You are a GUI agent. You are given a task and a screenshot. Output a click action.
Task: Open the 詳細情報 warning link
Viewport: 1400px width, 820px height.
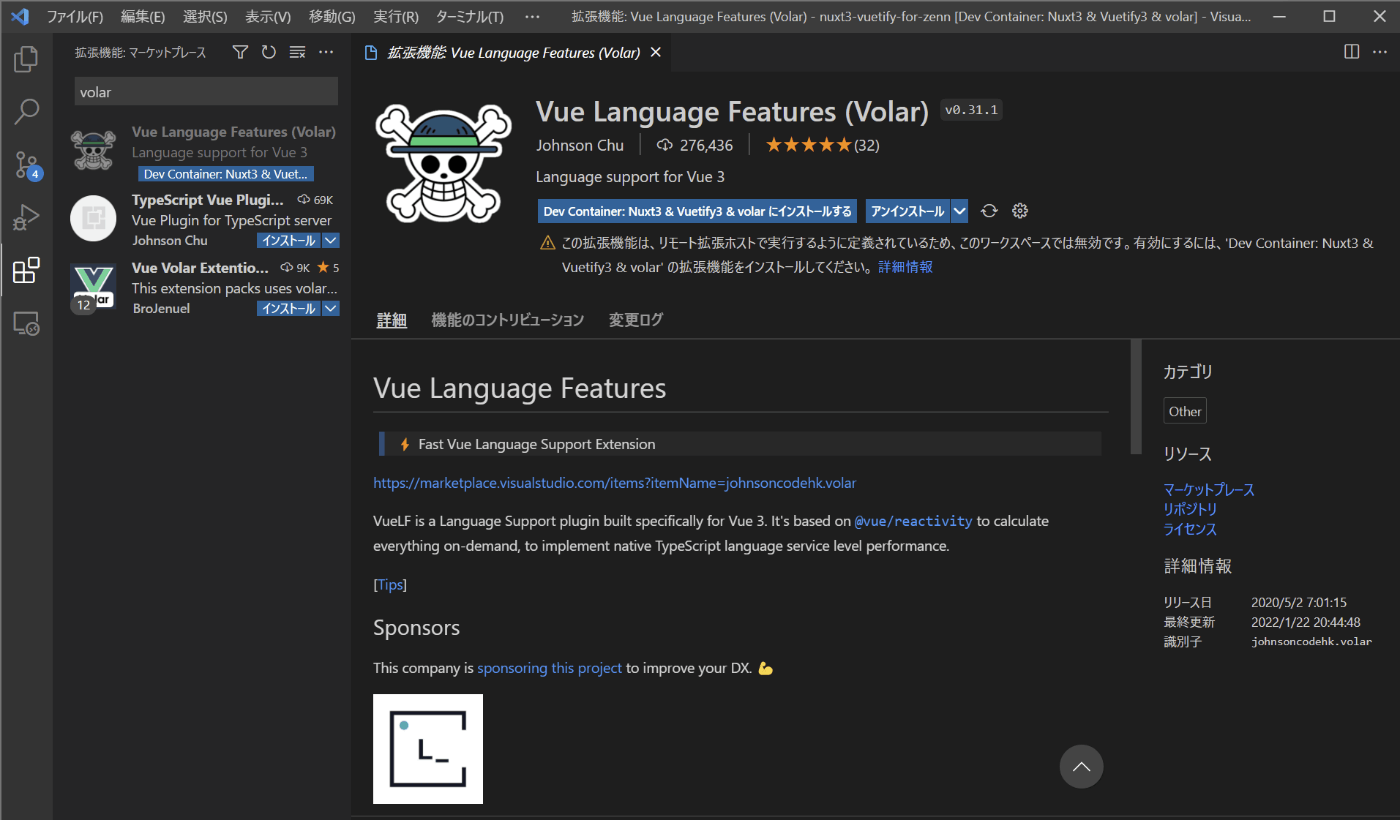[x=906, y=267]
